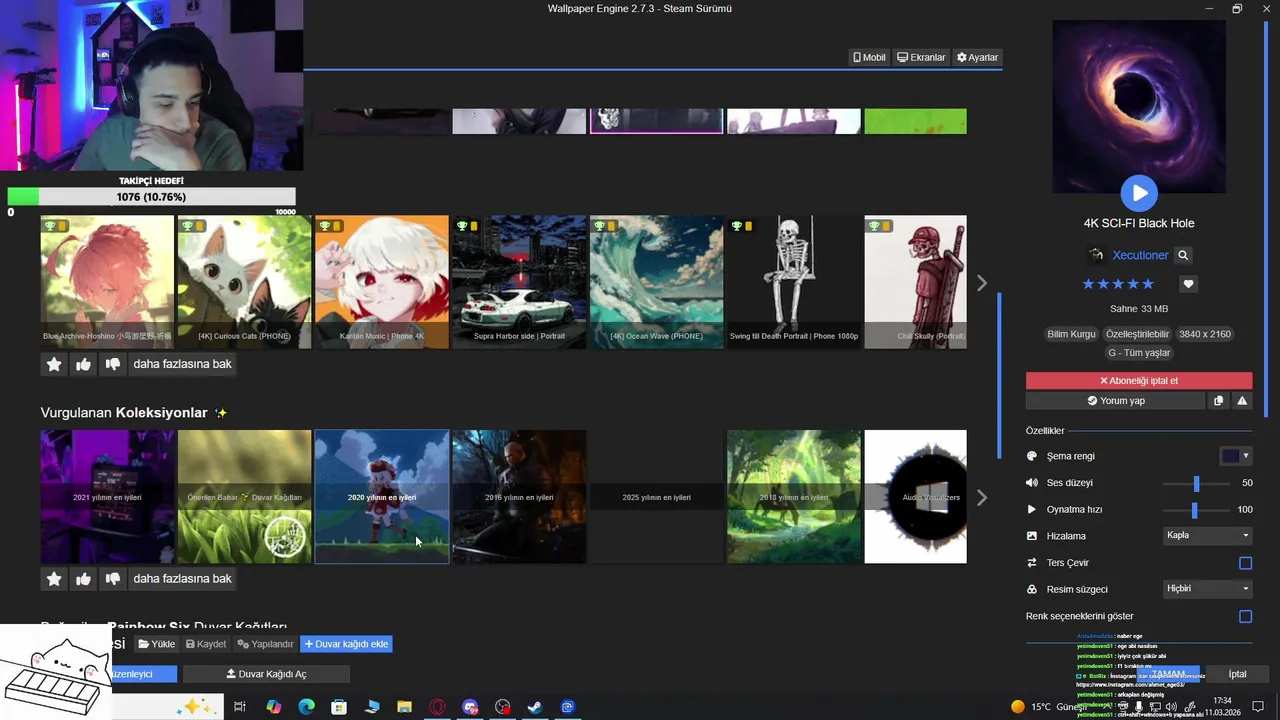Image resolution: width=1280 pixels, height=720 pixels.
Task: Enable Renk seçeneklerini göster checkbox
Action: (x=1245, y=616)
